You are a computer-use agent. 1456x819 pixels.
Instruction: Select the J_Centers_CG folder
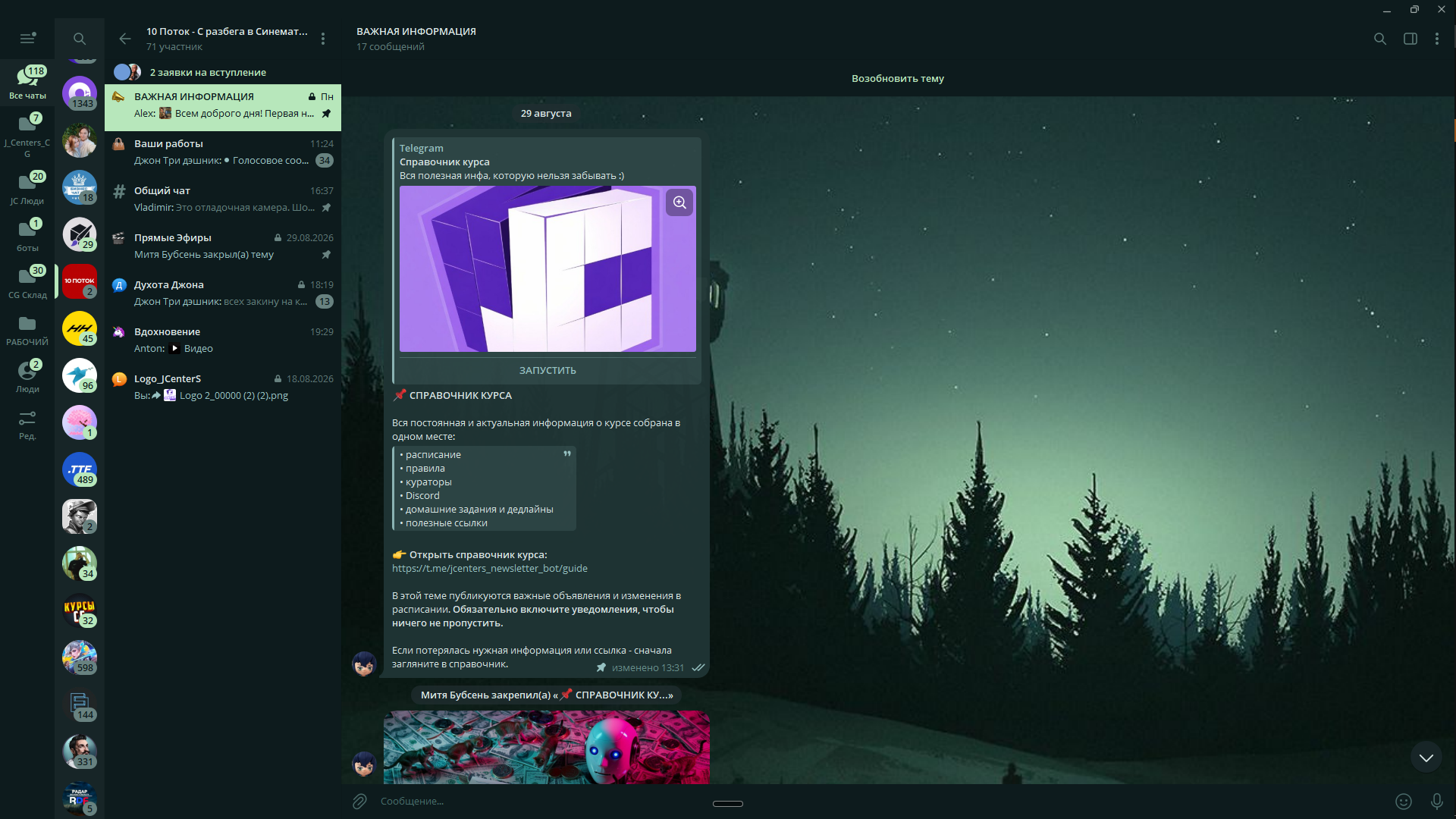click(x=27, y=135)
